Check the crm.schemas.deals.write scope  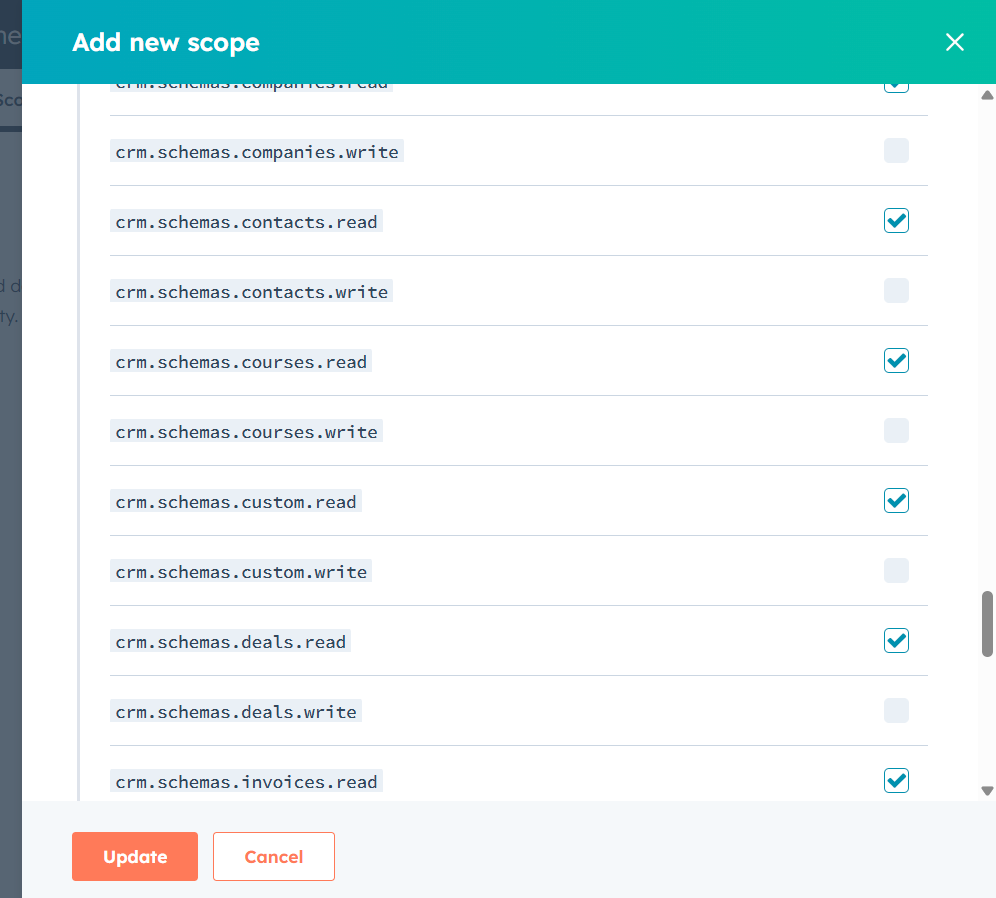[896, 710]
